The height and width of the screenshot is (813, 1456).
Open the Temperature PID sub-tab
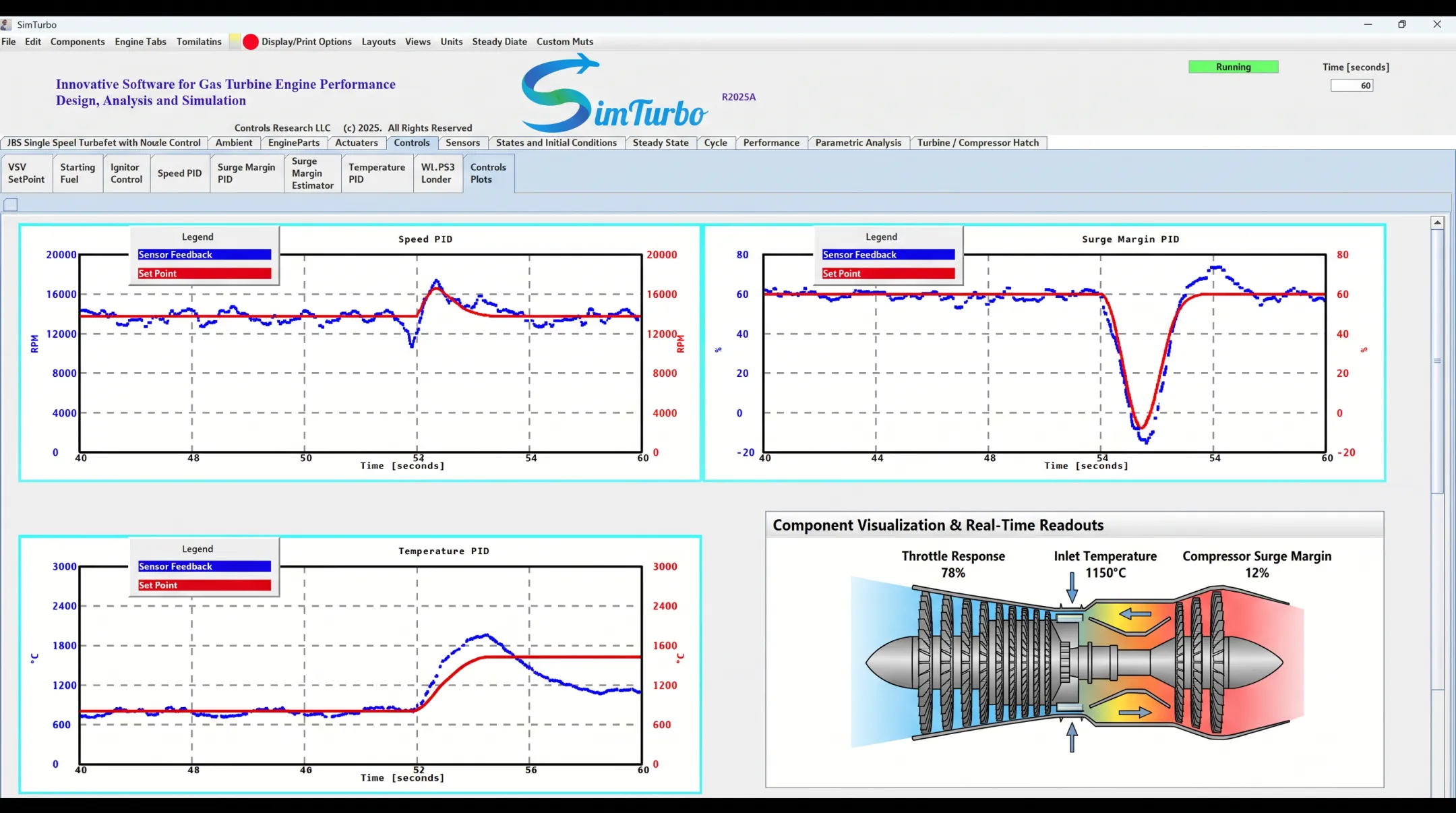point(377,173)
